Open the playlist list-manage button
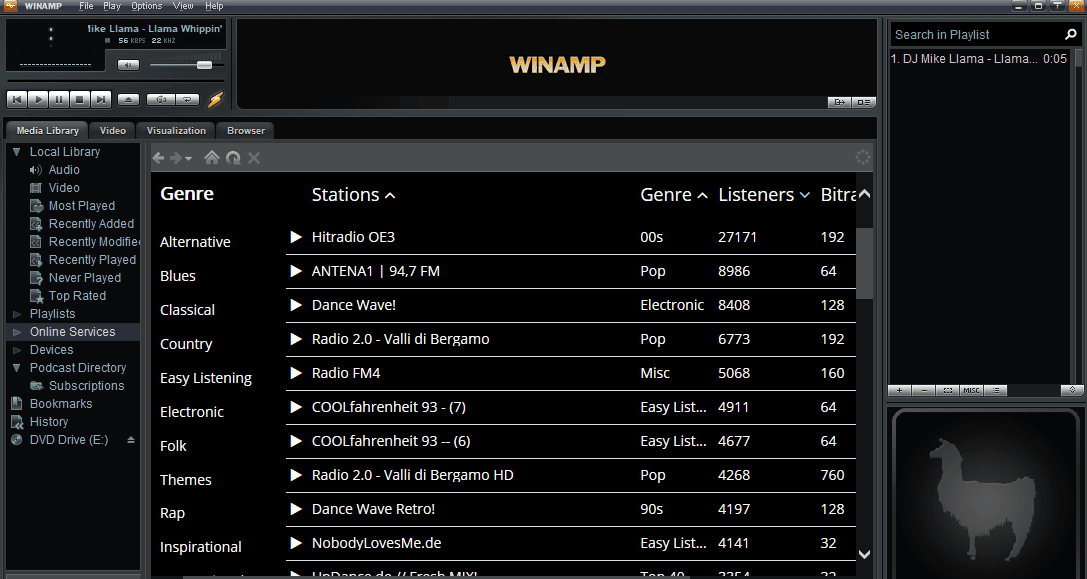The width and height of the screenshot is (1087, 579). point(995,390)
